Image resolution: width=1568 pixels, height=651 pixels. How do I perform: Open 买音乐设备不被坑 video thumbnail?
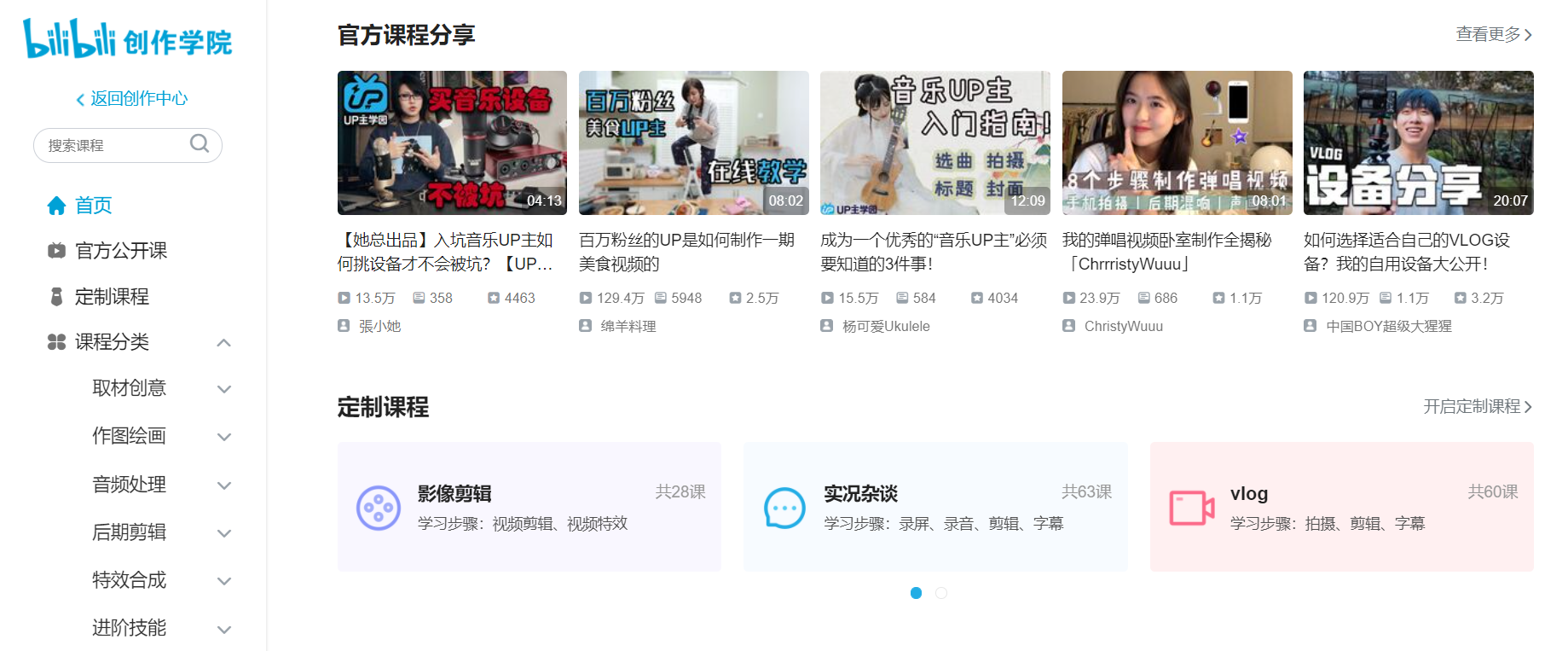pos(452,142)
